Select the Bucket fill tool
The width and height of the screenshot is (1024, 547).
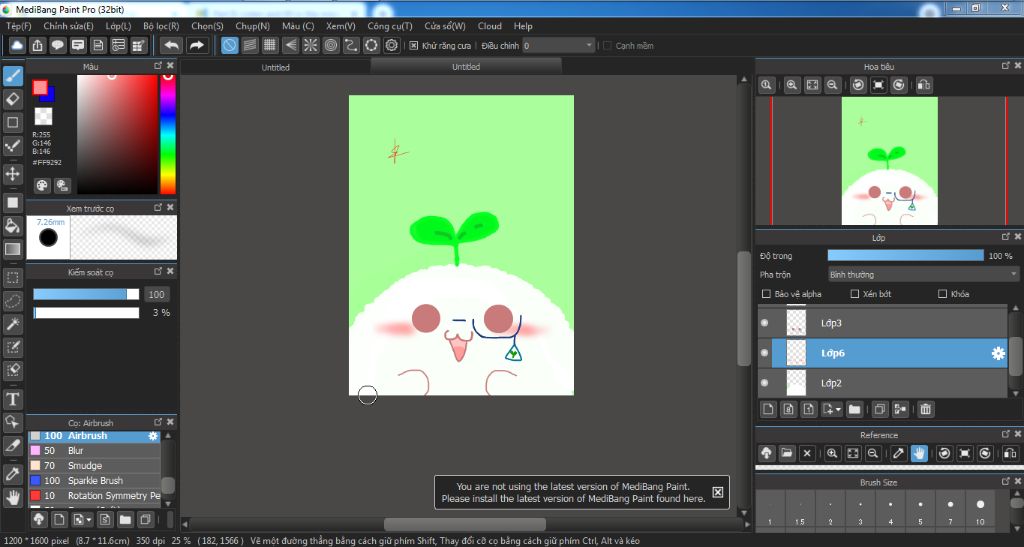click(12, 226)
